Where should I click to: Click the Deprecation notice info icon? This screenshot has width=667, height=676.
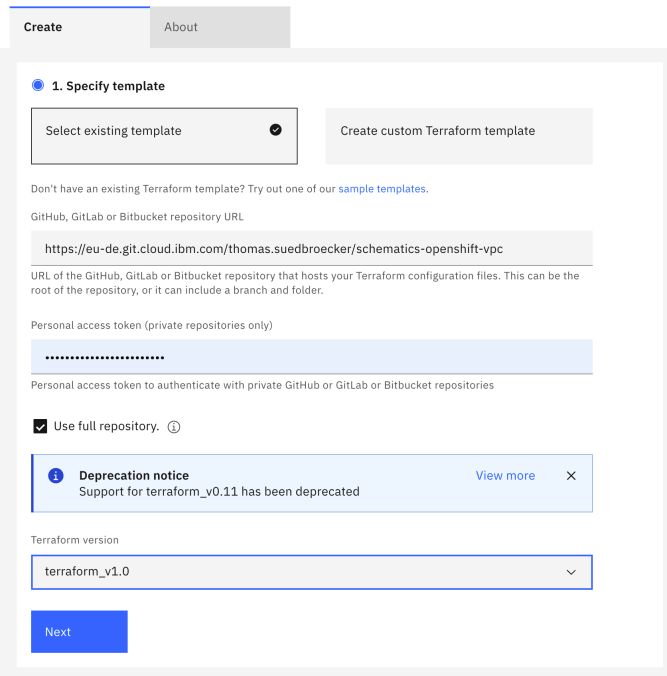pos(56,476)
